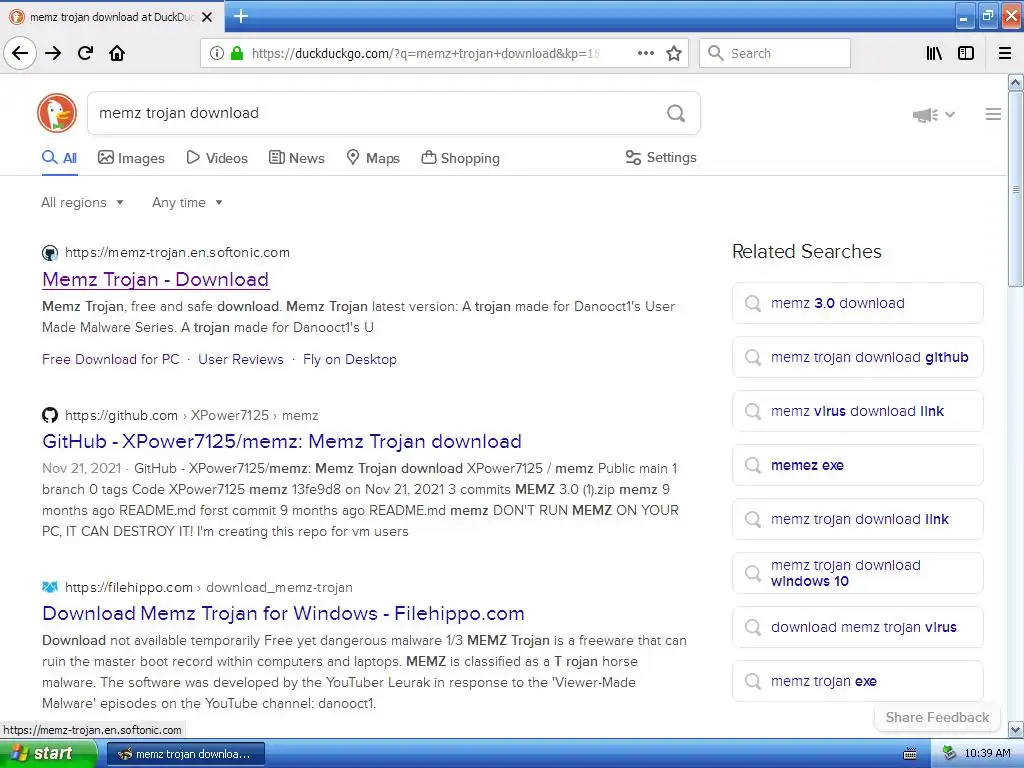Reload the current page
This screenshot has width=1024, height=768.
tap(86, 53)
